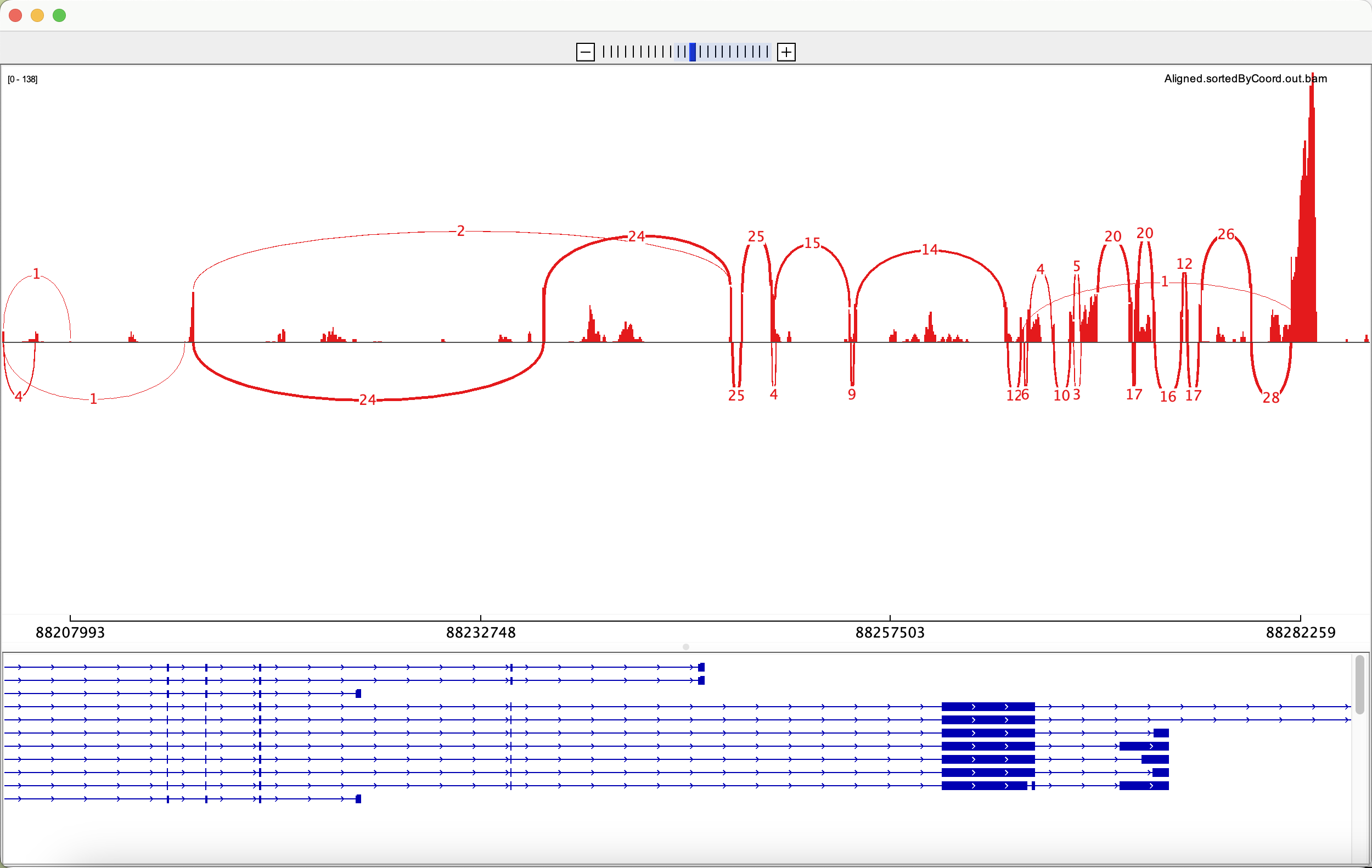
Task: Click the lower arc label 24
Action: tap(368, 400)
